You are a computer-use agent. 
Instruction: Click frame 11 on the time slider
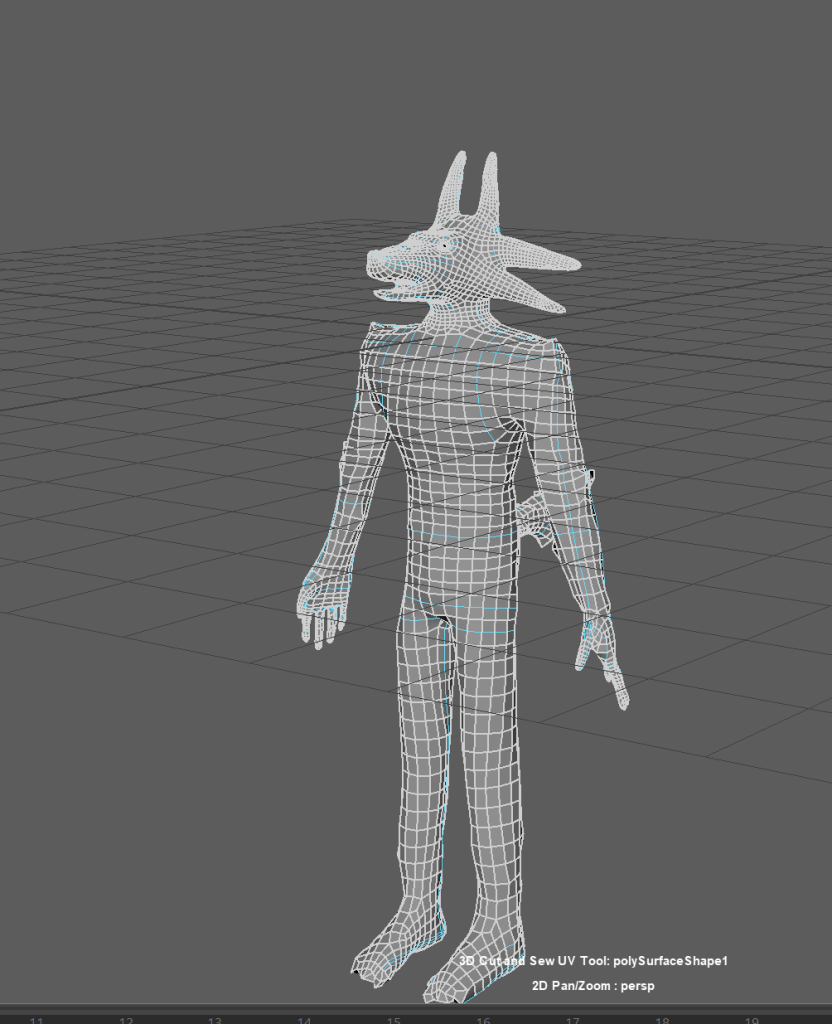tap(37, 1019)
